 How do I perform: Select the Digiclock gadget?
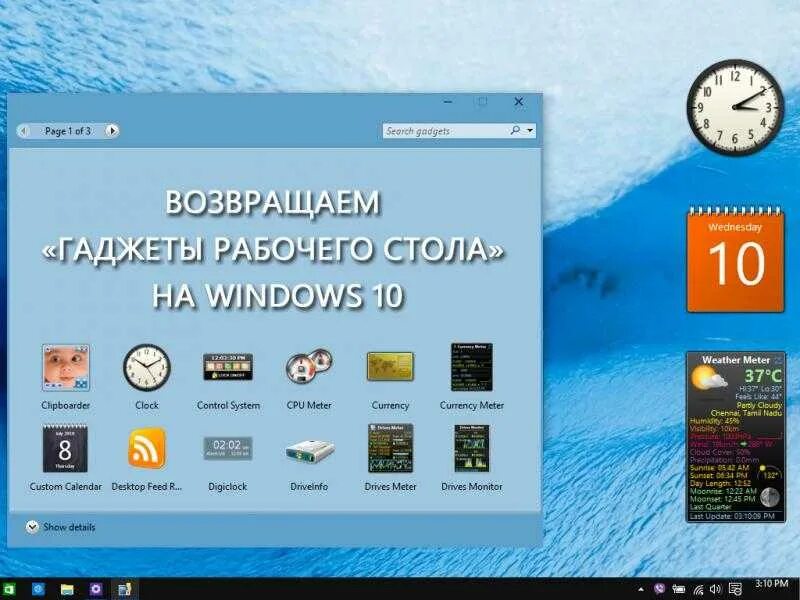(x=228, y=448)
